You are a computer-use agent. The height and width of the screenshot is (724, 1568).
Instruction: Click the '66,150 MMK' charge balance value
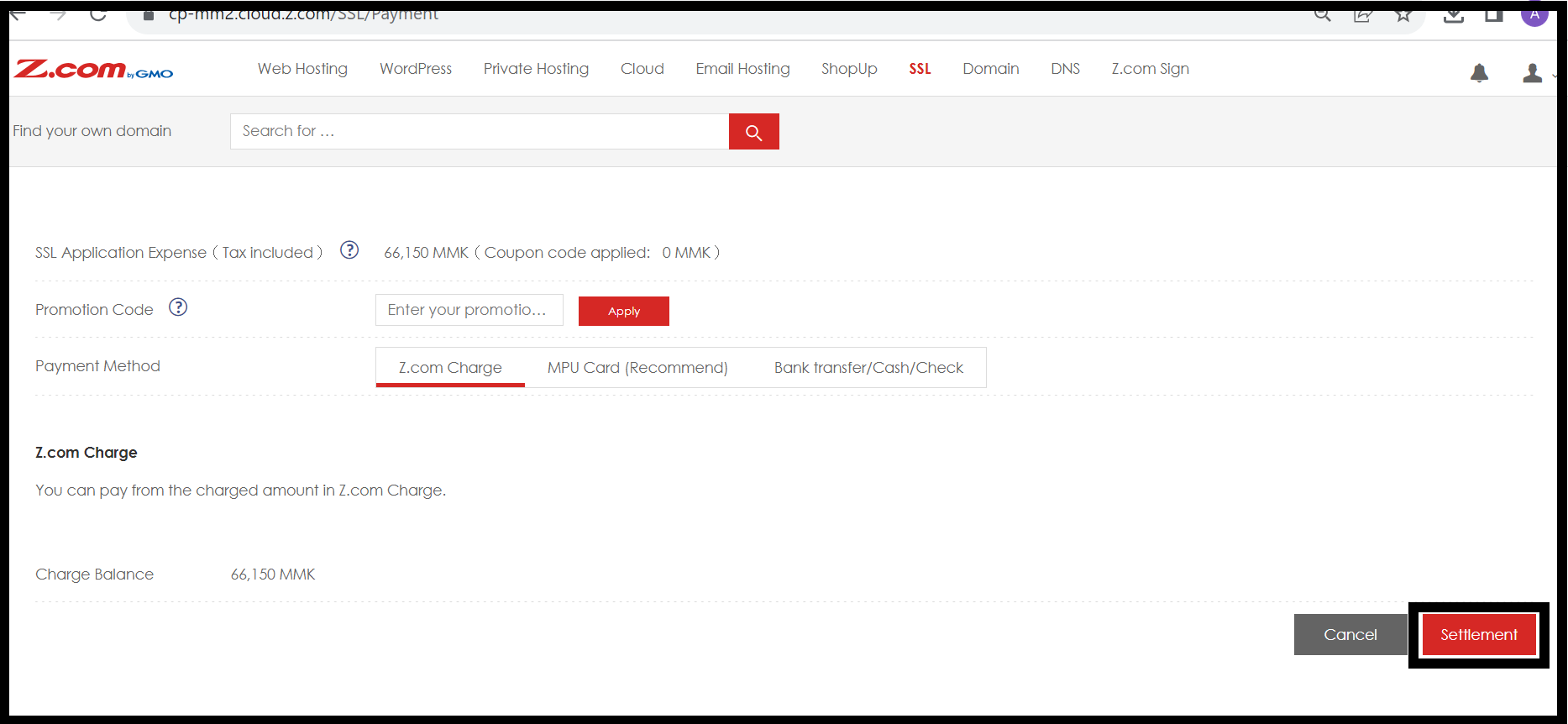(273, 574)
